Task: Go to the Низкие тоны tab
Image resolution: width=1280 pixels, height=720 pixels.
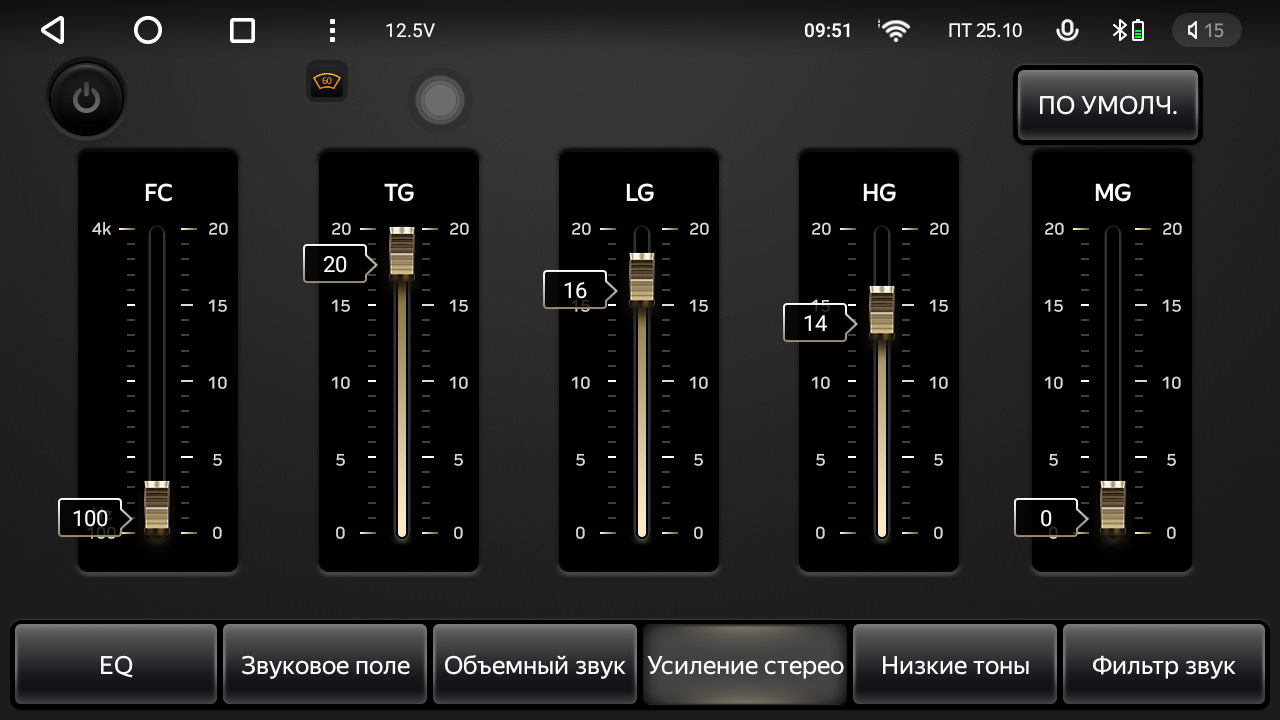Action: [x=955, y=665]
